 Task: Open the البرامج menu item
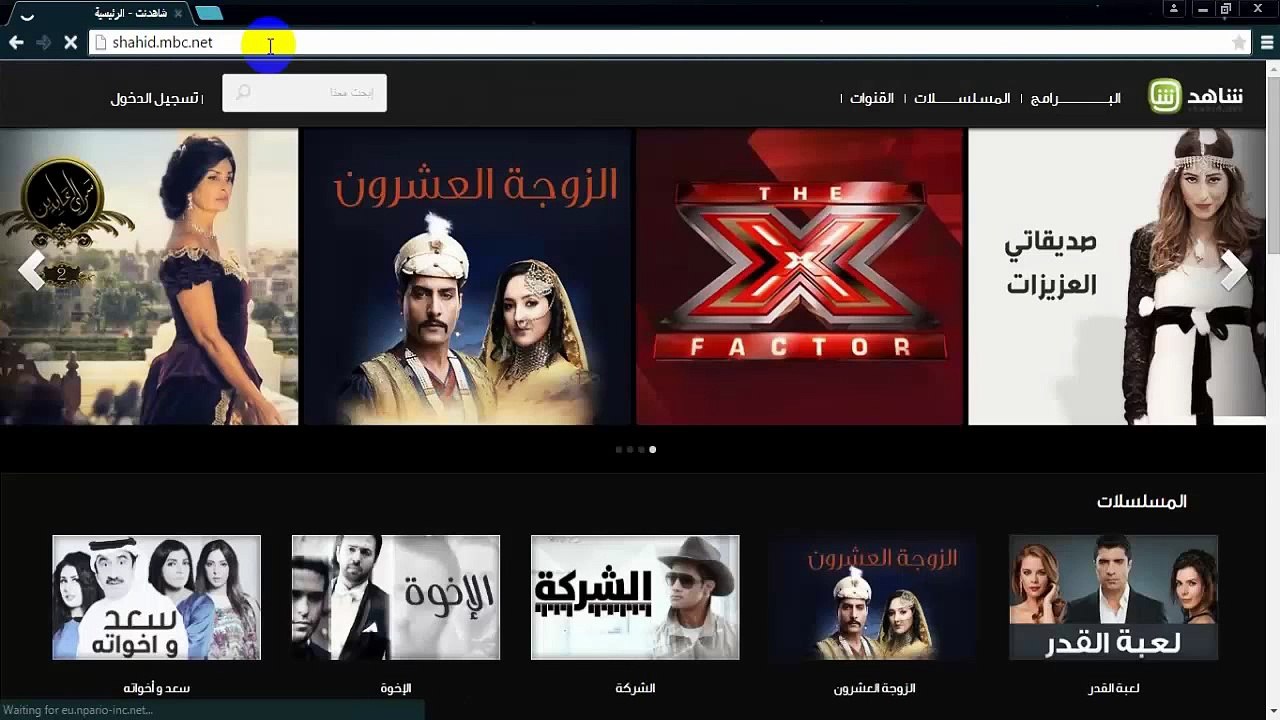[1075, 98]
